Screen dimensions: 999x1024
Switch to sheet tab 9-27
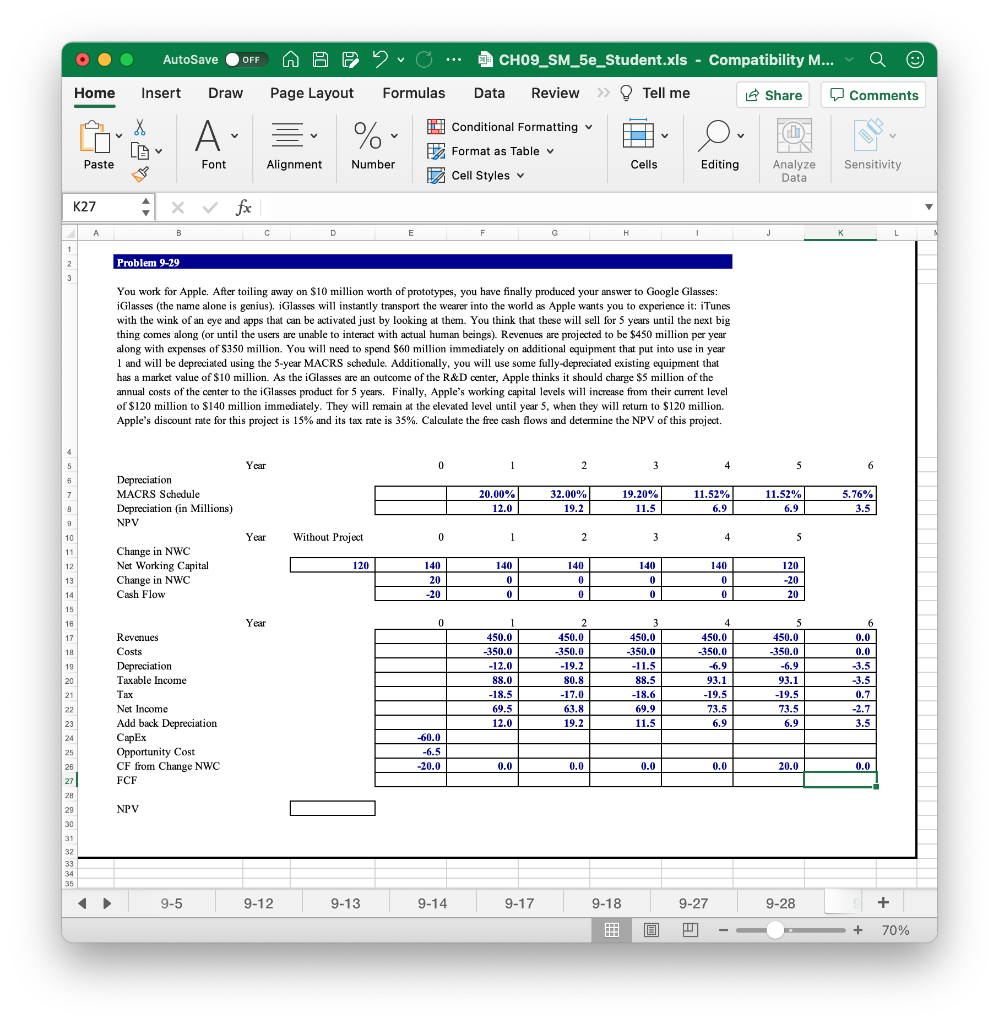point(693,903)
